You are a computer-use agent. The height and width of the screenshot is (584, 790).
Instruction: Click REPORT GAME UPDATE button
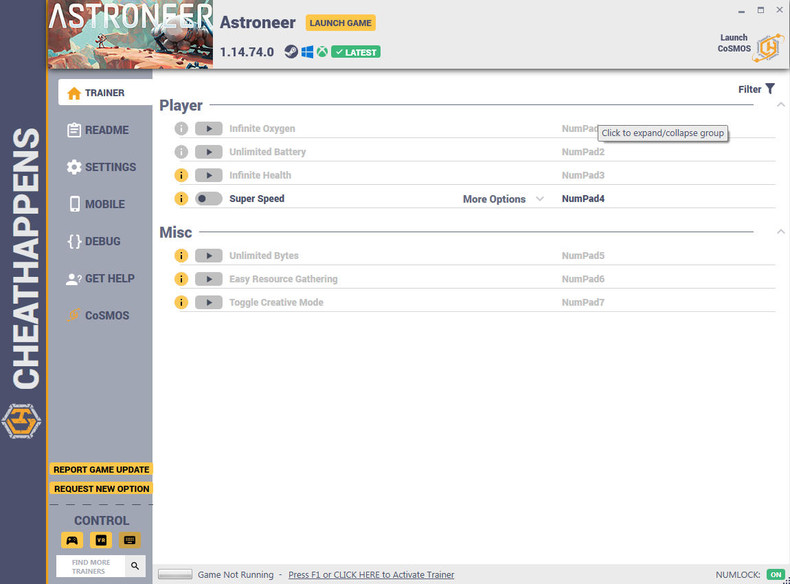point(101,469)
